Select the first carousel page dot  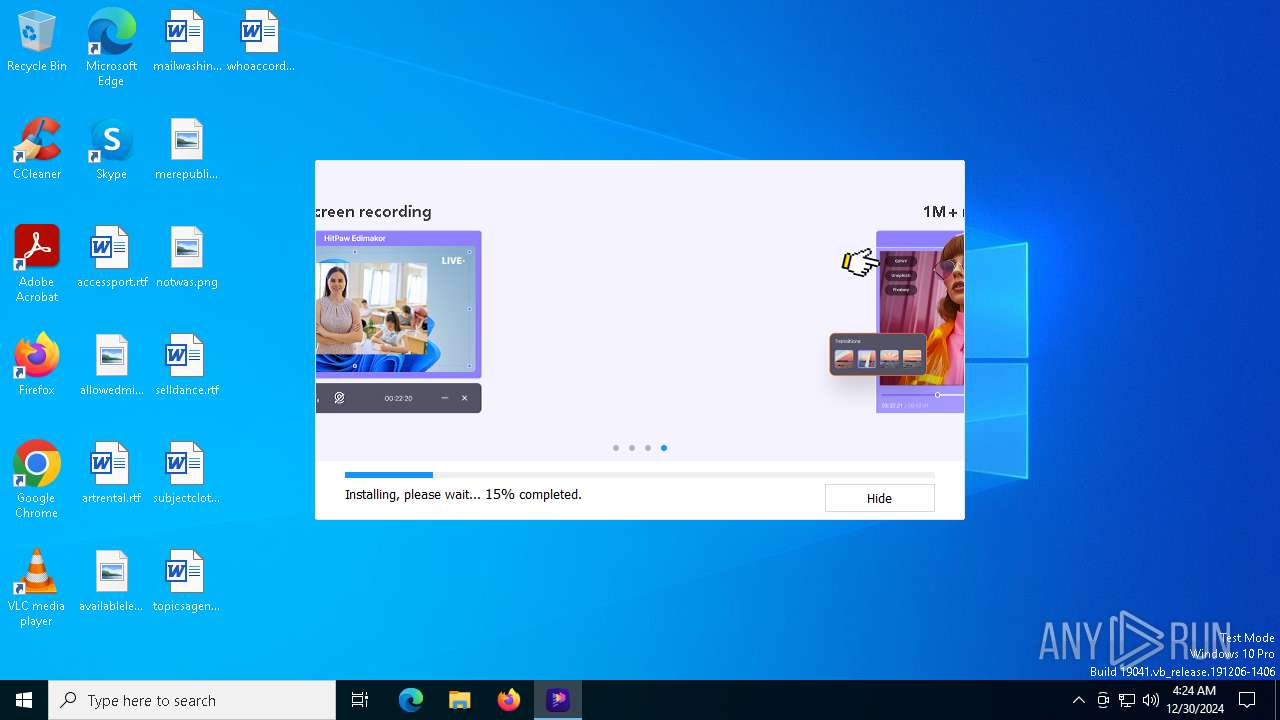coord(616,448)
